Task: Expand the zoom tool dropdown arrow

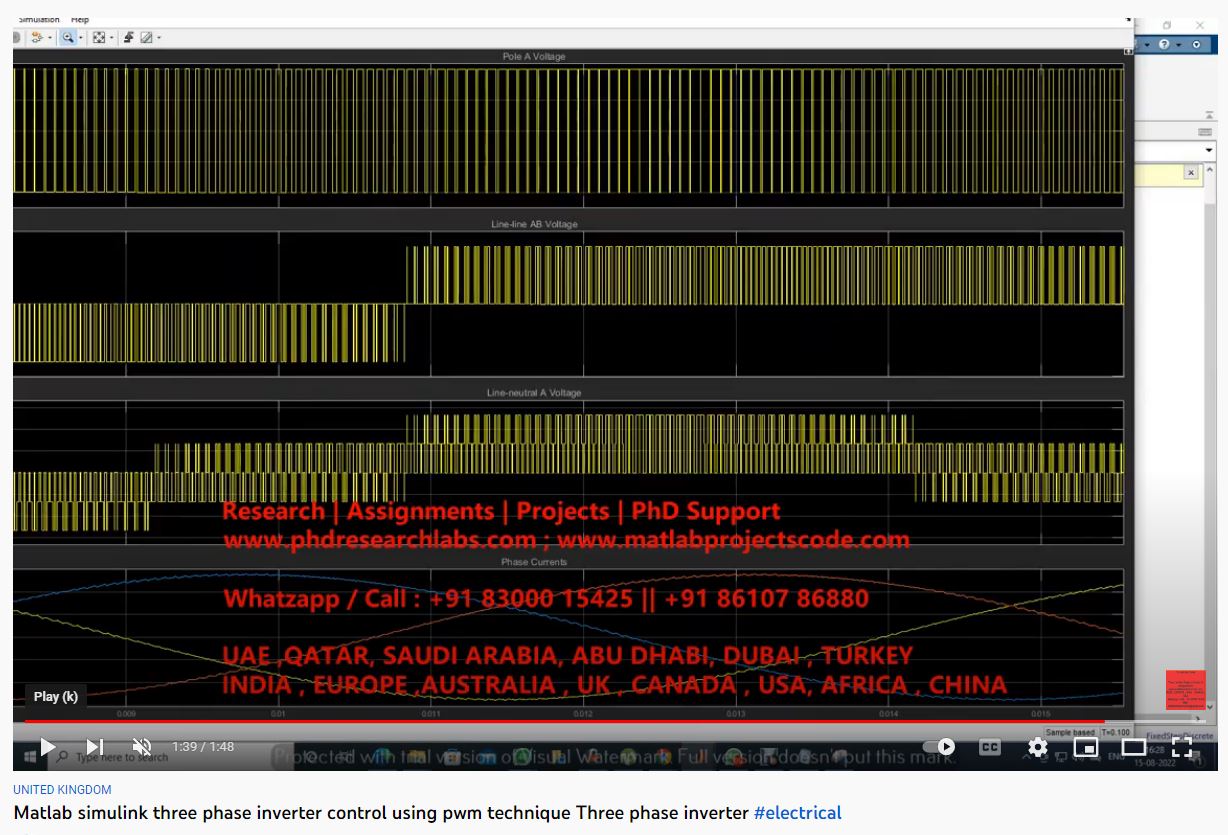Action: 81,38
